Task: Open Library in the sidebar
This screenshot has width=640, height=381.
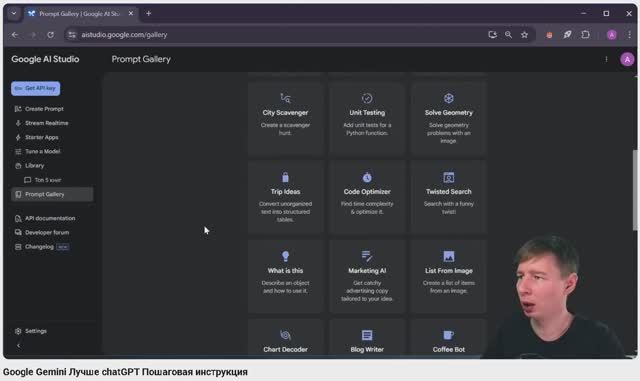Action: point(34,166)
